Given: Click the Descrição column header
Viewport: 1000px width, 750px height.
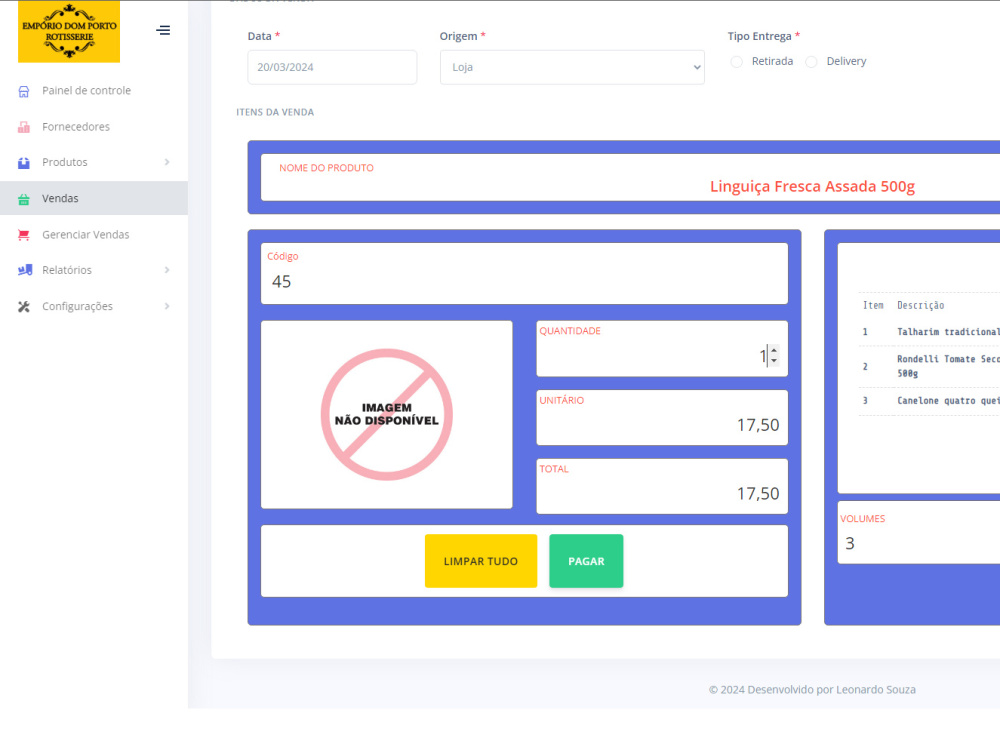Looking at the screenshot, I should click(920, 305).
